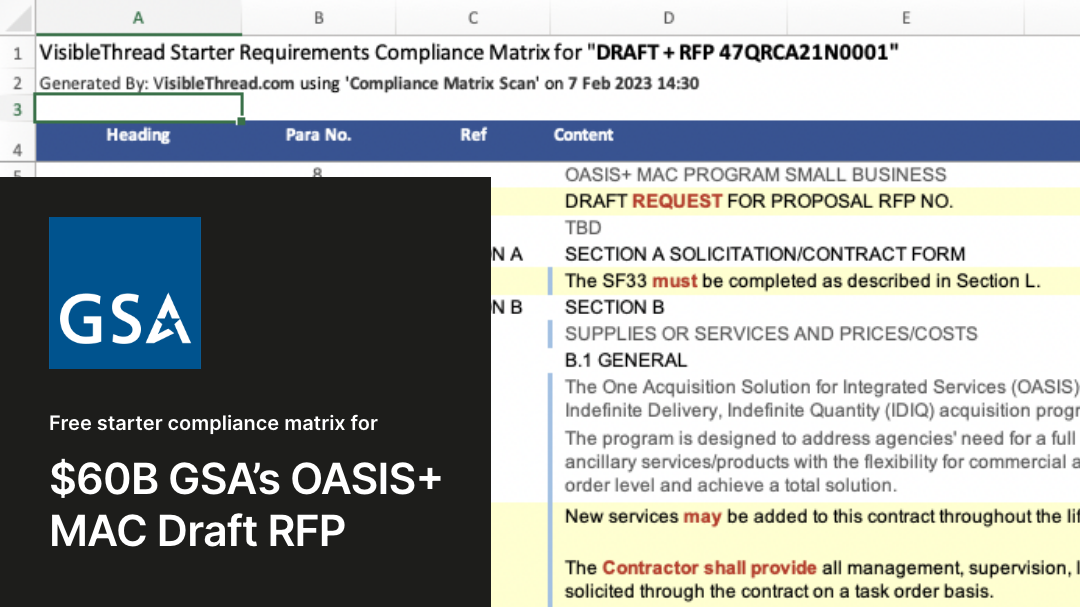Select column A header
Screen dimensions: 1080x607
tap(138, 17)
